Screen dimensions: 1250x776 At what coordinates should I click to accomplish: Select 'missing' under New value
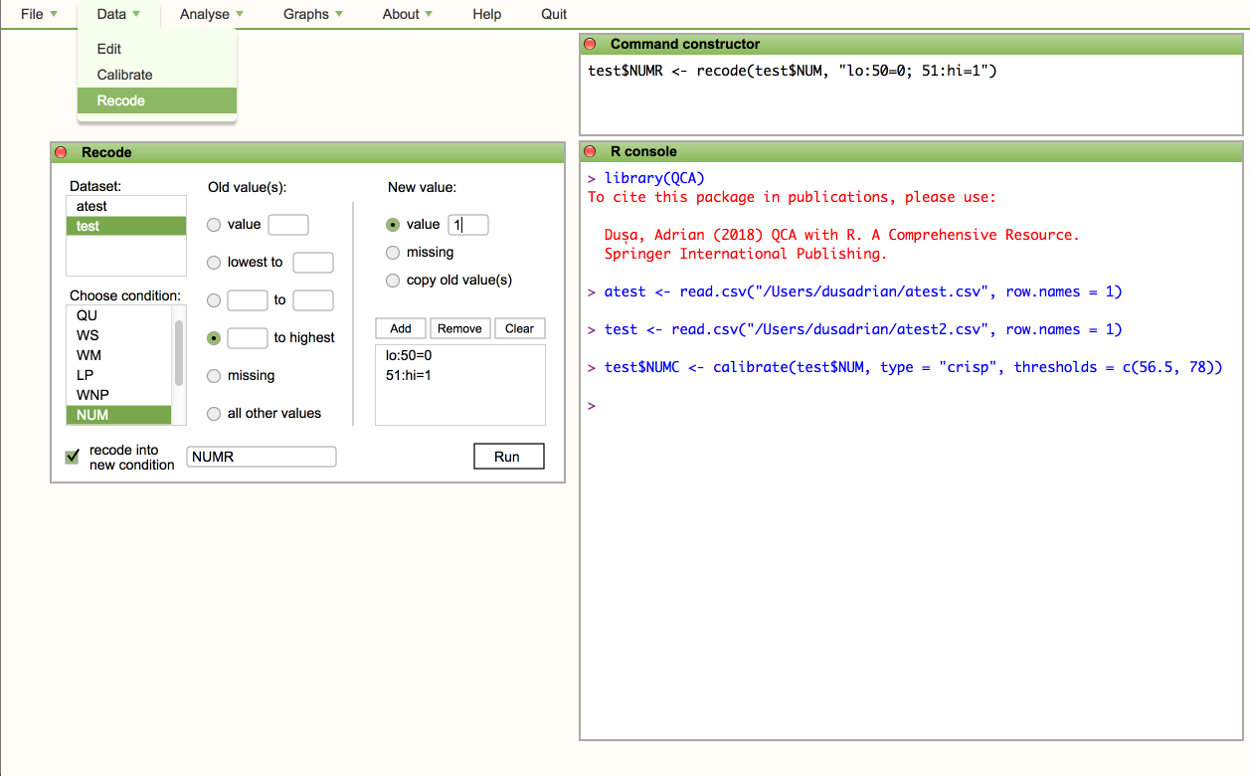[x=393, y=253]
